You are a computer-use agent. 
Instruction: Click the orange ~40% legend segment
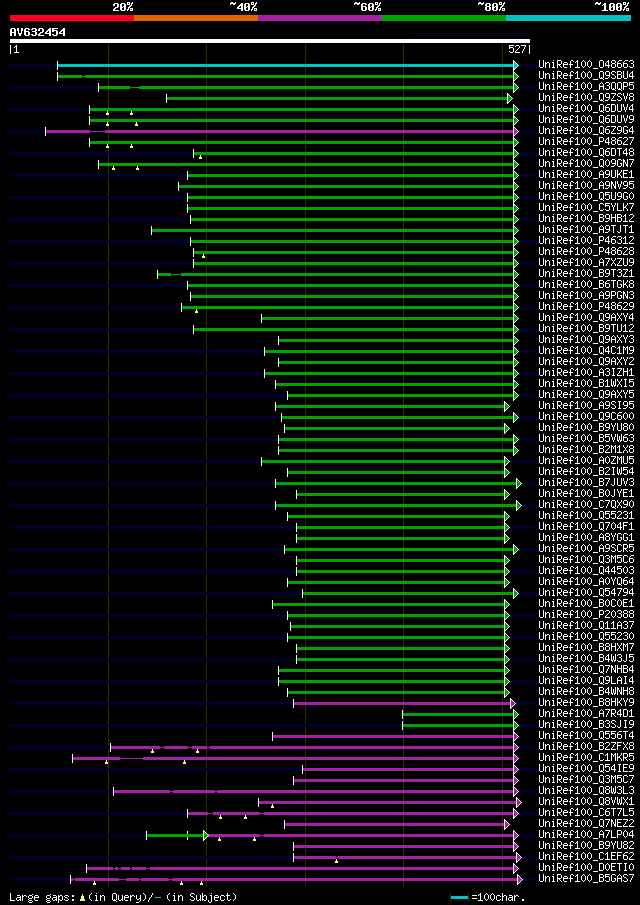[196, 18]
